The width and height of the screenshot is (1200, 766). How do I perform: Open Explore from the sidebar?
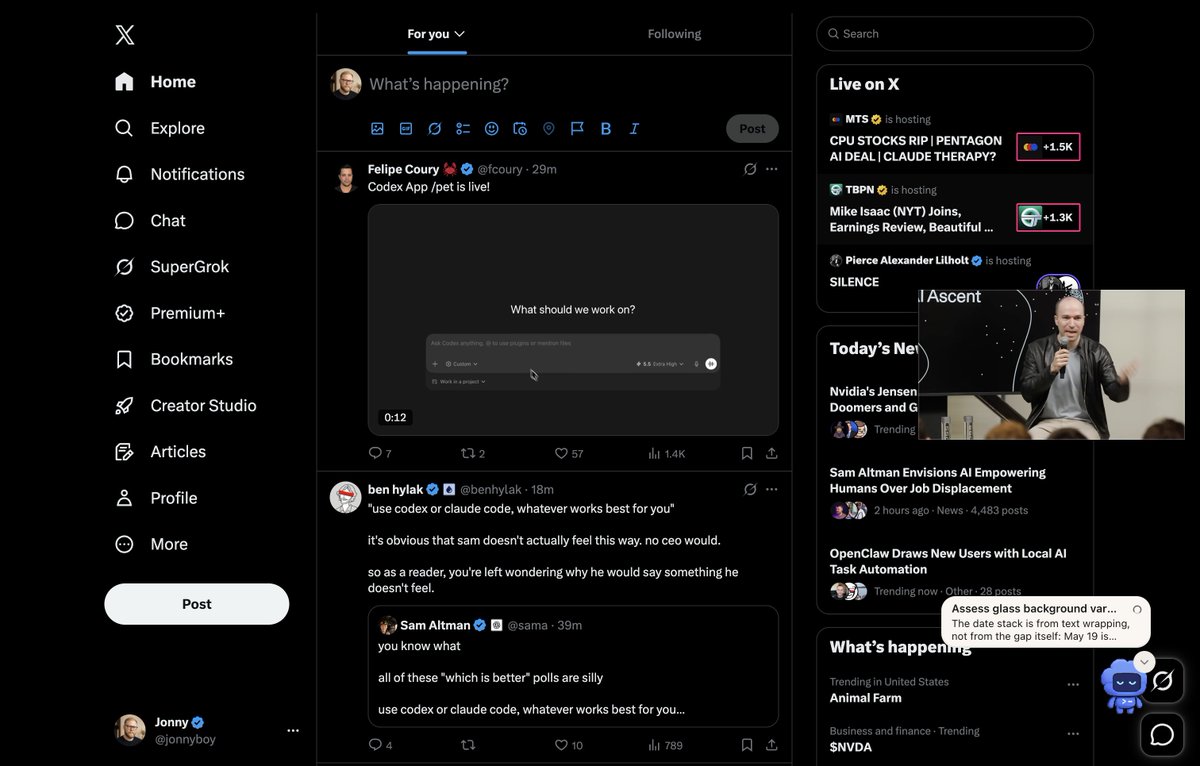pos(160,128)
